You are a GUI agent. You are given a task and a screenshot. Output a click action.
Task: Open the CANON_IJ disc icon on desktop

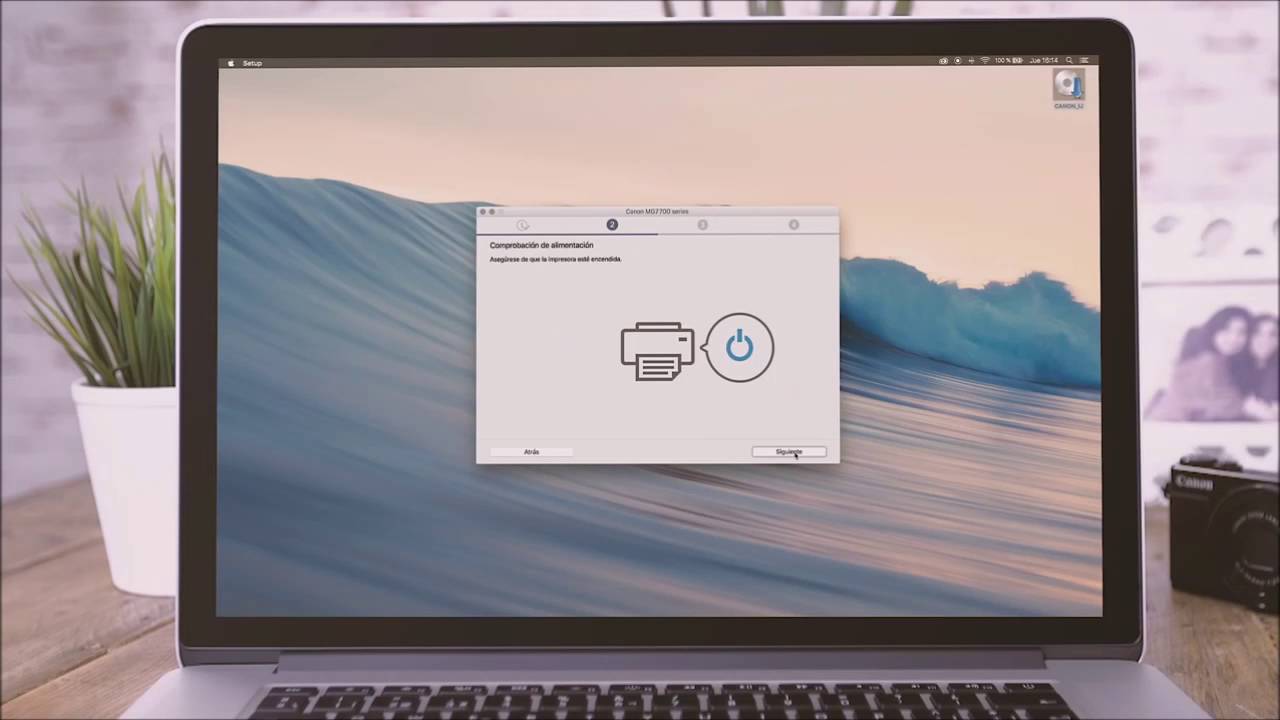(1069, 89)
